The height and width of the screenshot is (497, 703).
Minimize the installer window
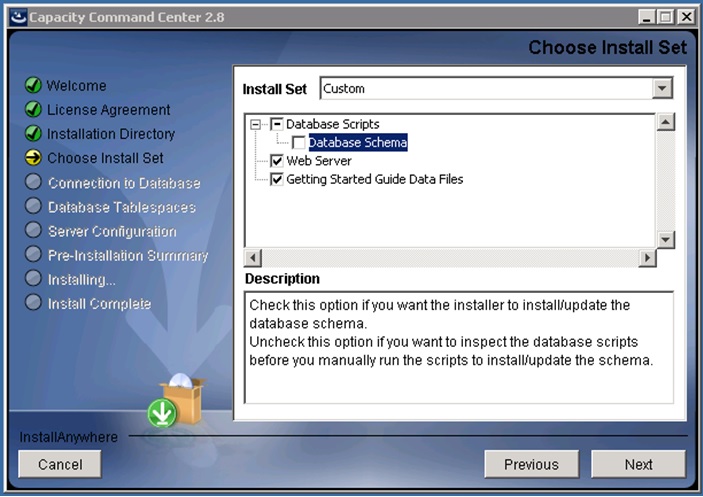pos(646,17)
